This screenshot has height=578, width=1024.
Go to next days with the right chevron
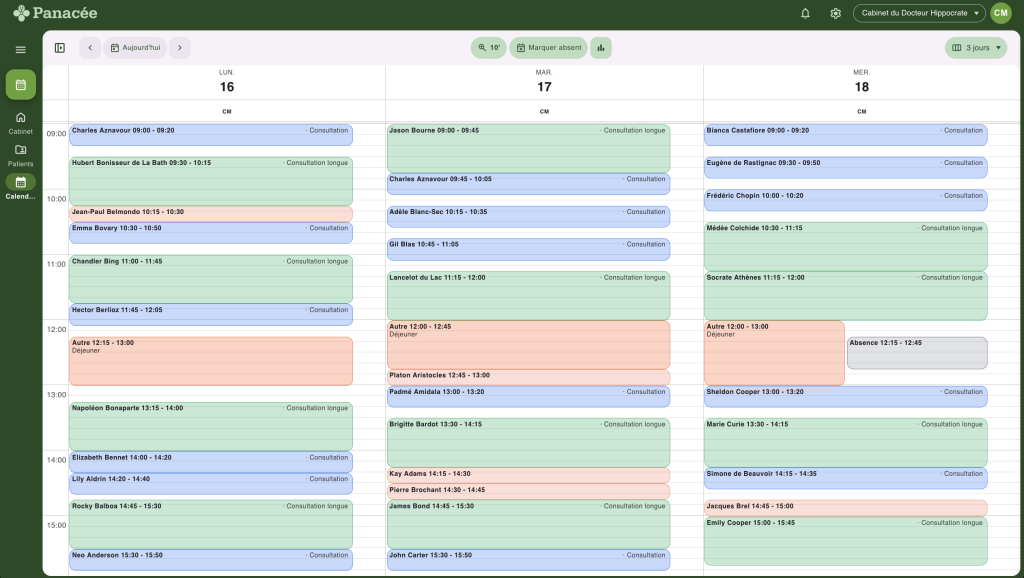[x=180, y=47]
